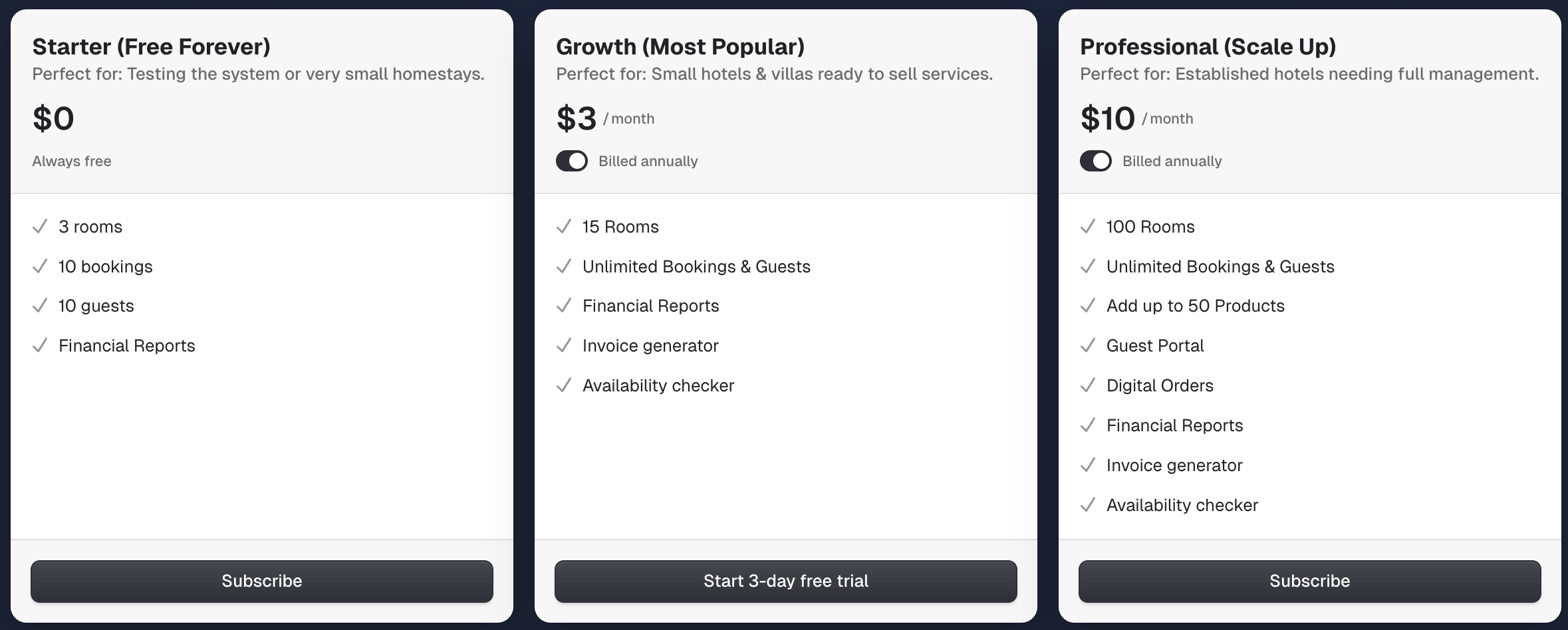Click checkmark next to 10 bookings
The width and height of the screenshot is (1568, 630).
coord(40,266)
